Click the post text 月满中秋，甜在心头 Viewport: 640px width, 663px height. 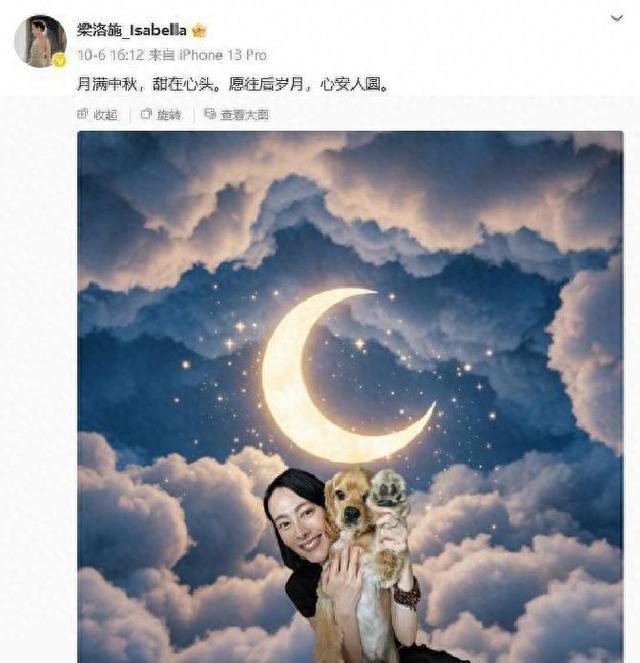pos(150,85)
